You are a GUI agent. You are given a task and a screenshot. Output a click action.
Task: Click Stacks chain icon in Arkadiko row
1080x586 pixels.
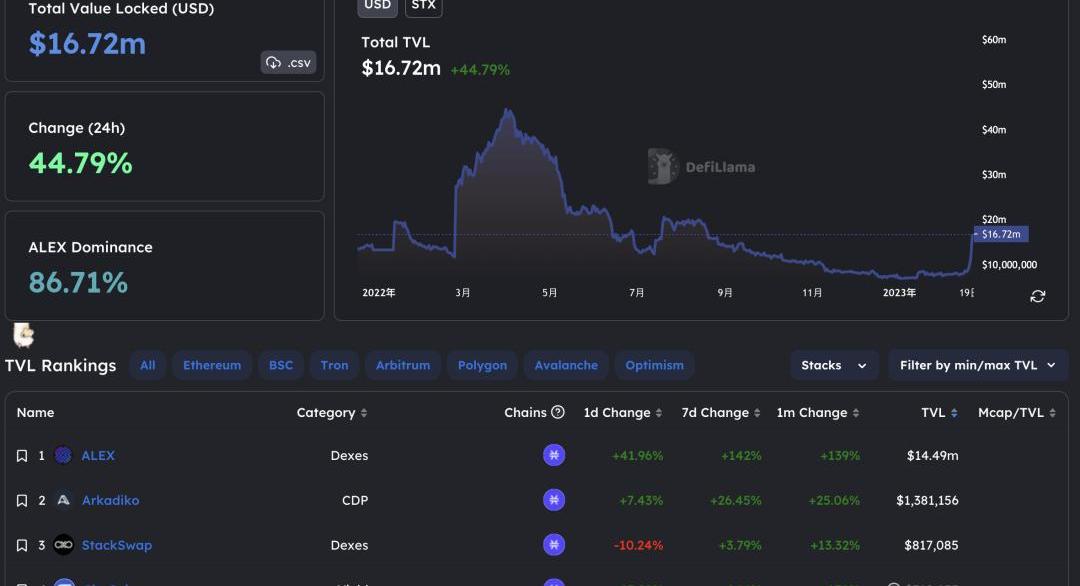[x=554, y=500]
